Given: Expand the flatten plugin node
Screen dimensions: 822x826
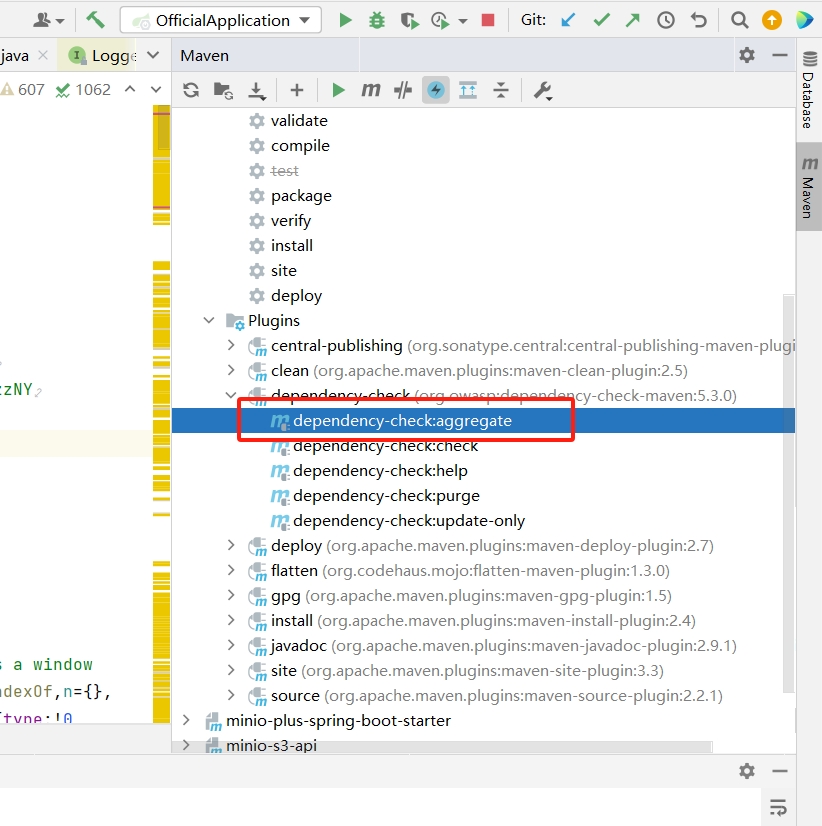Looking at the screenshot, I should coord(231,570).
